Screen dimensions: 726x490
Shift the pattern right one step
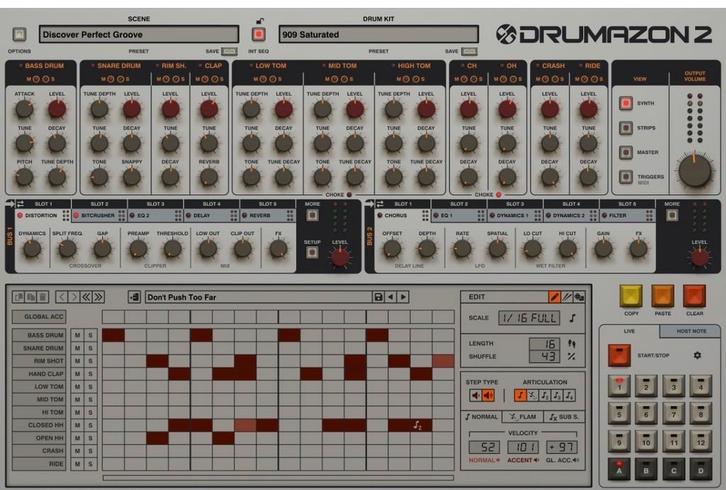point(74,297)
